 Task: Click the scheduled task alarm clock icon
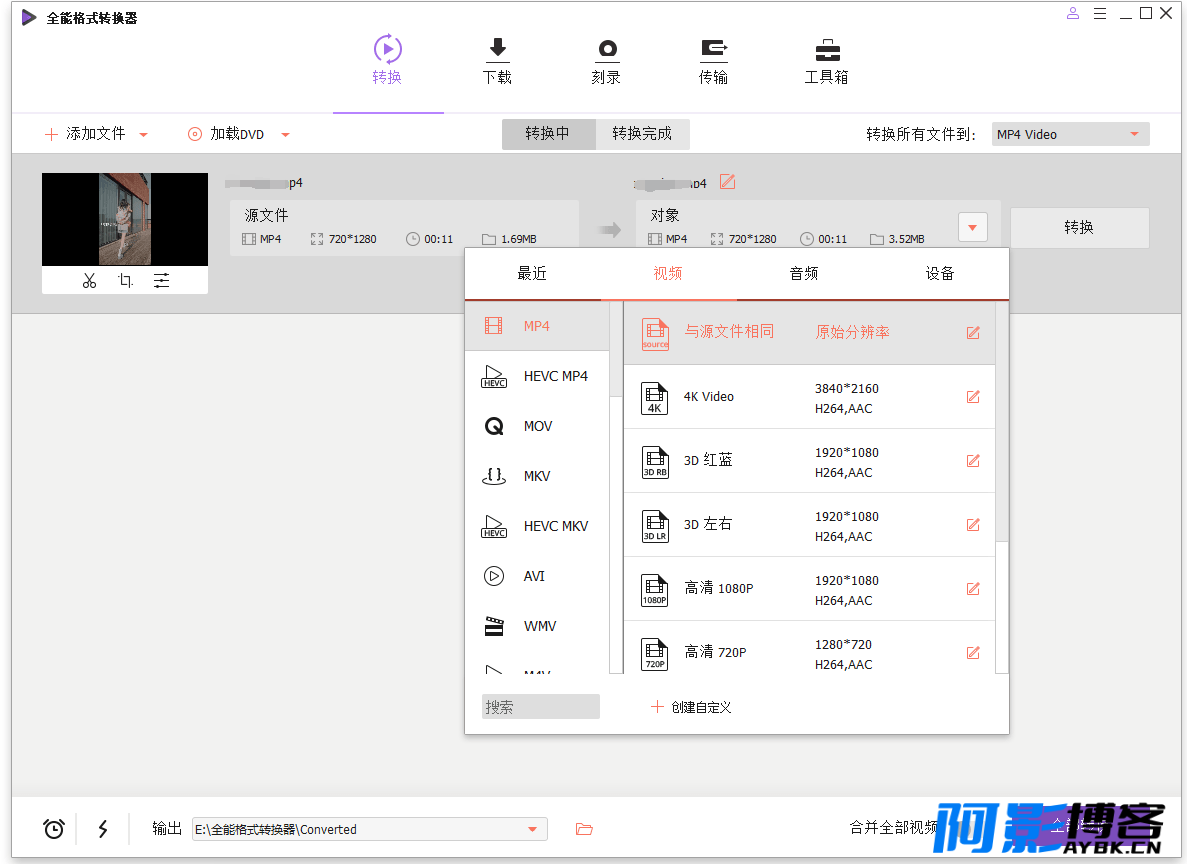pos(54,828)
